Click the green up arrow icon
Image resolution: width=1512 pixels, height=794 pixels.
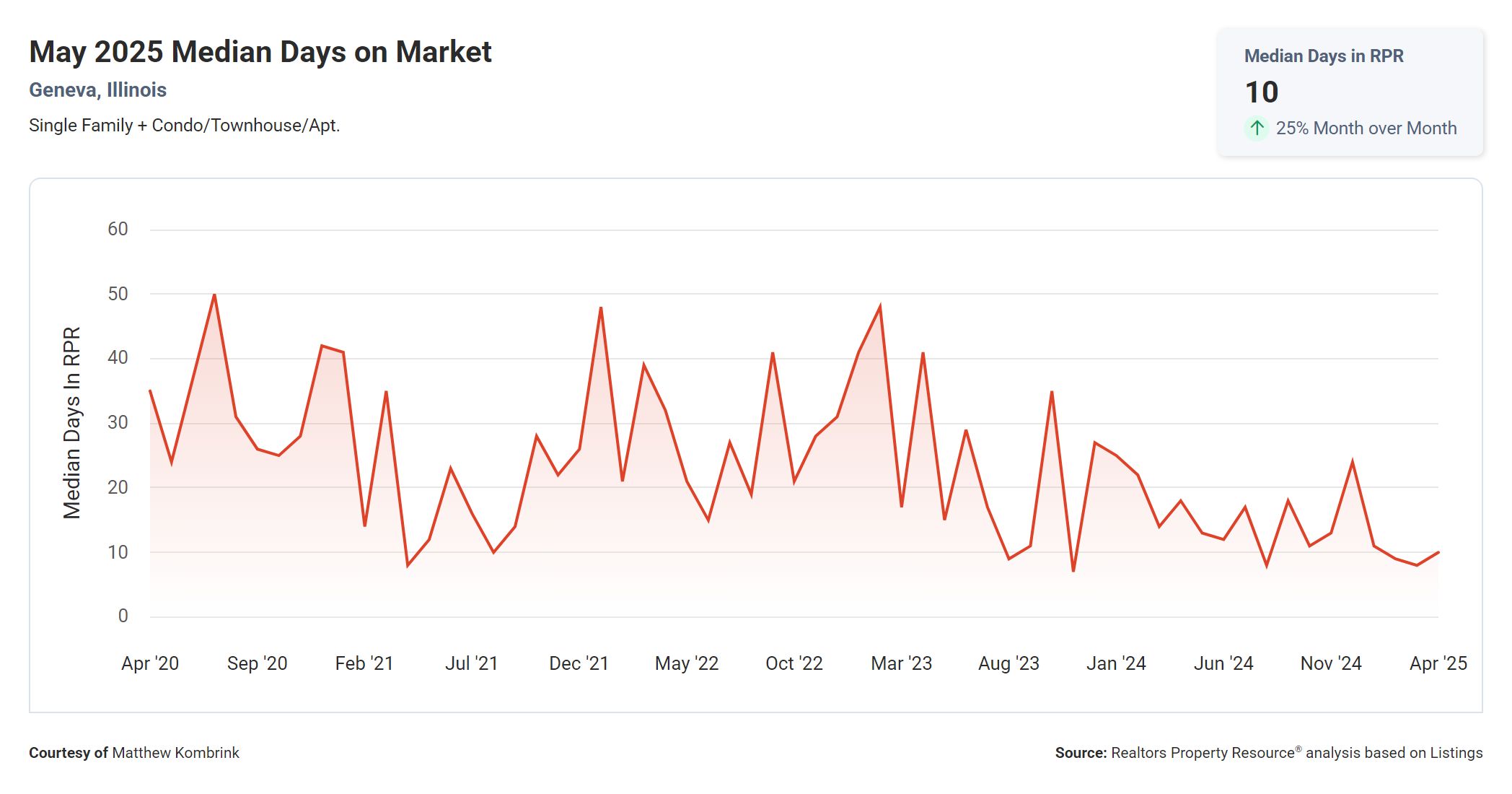1257,128
